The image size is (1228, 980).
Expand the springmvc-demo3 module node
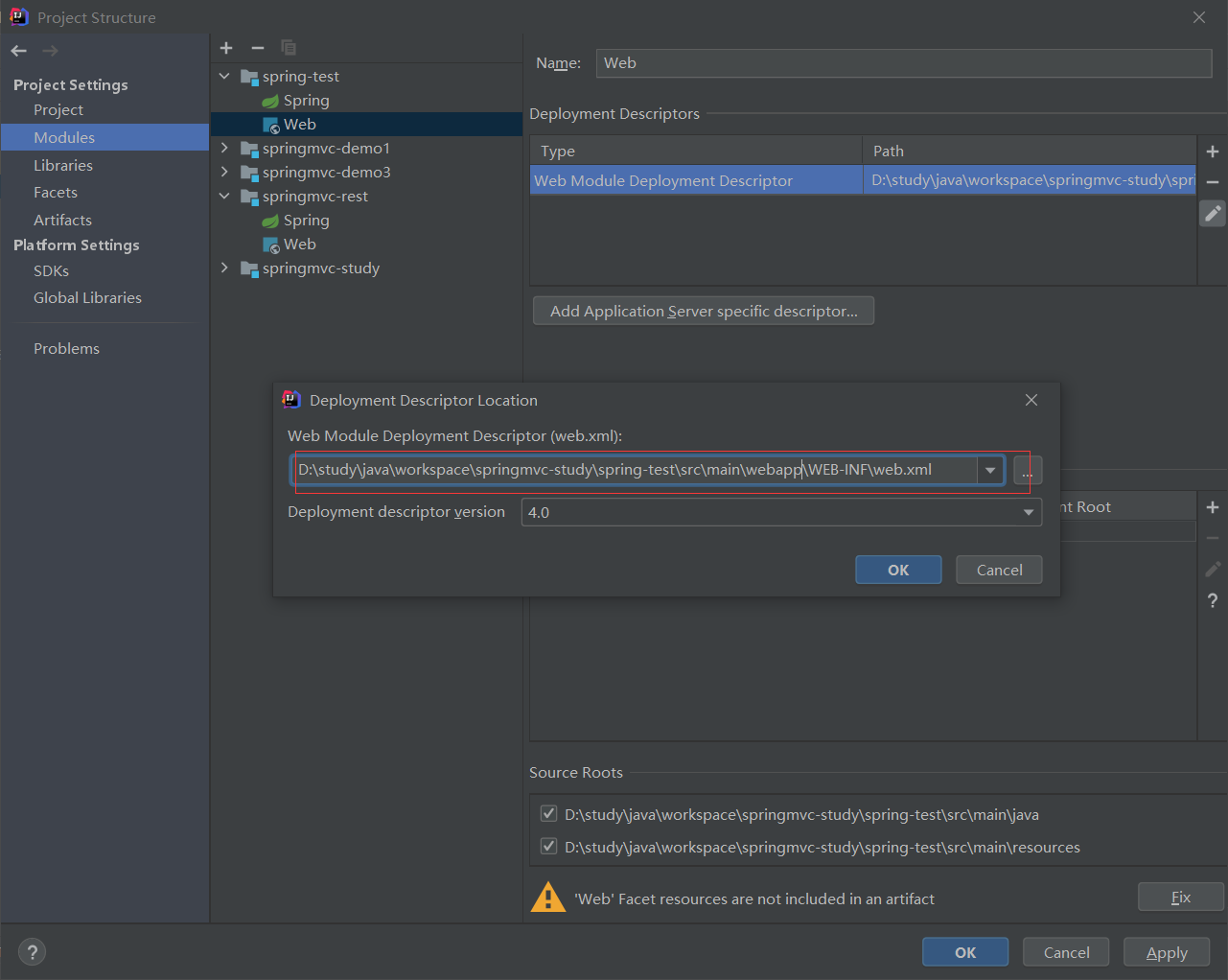click(224, 173)
